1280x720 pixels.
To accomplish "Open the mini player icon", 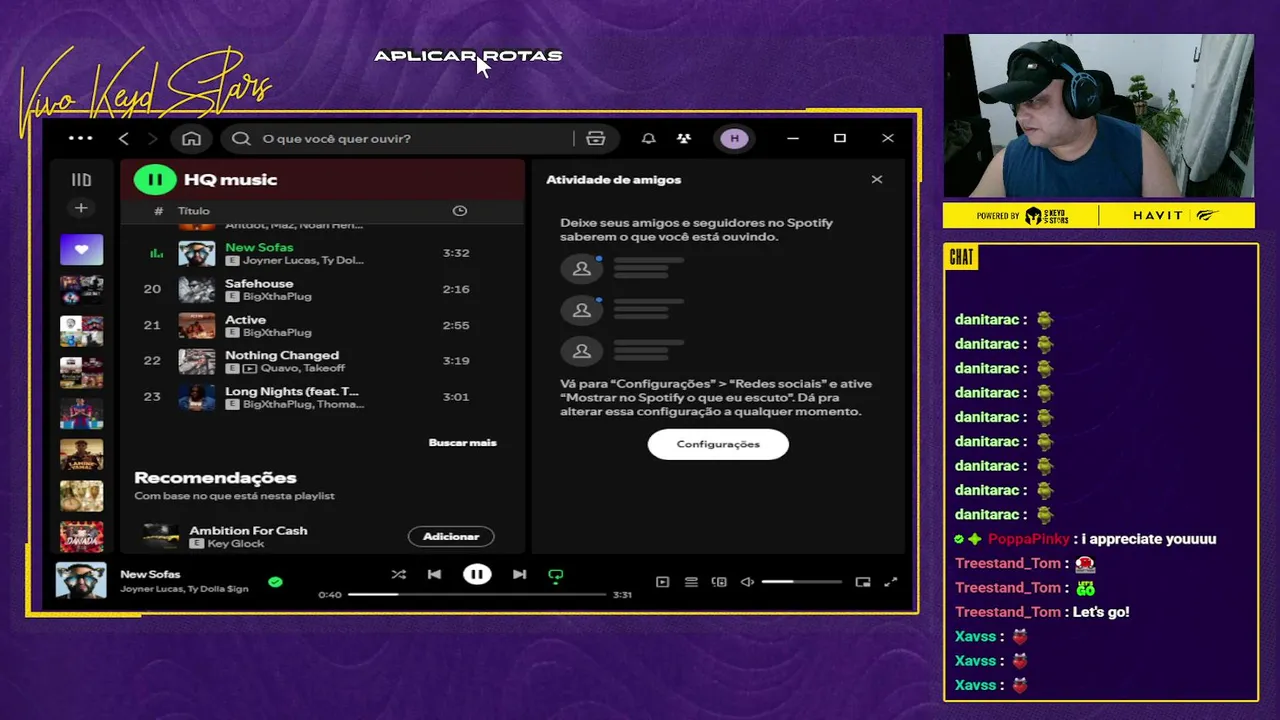I will [x=863, y=582].
